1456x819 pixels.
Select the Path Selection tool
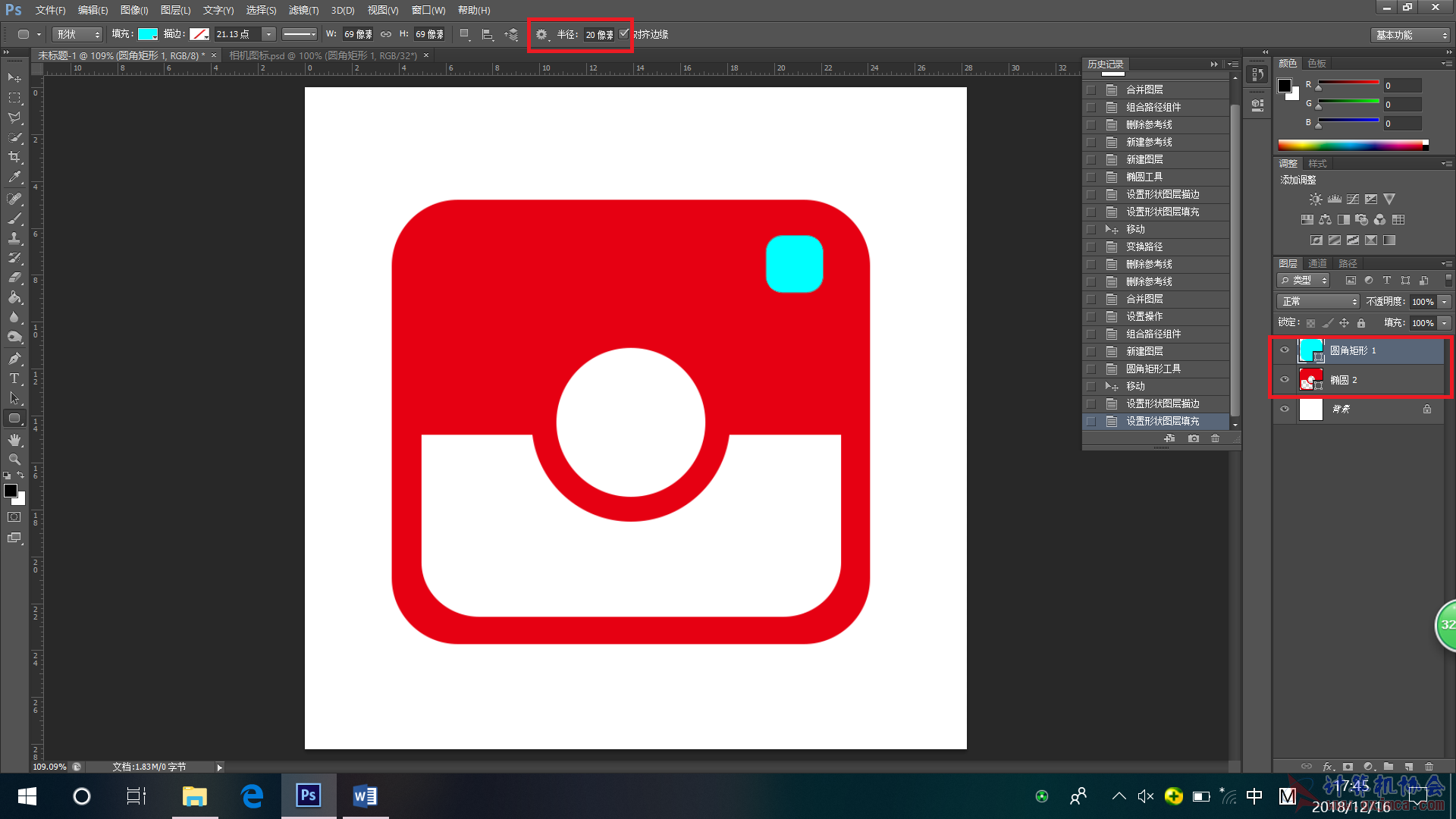(14, 398)
